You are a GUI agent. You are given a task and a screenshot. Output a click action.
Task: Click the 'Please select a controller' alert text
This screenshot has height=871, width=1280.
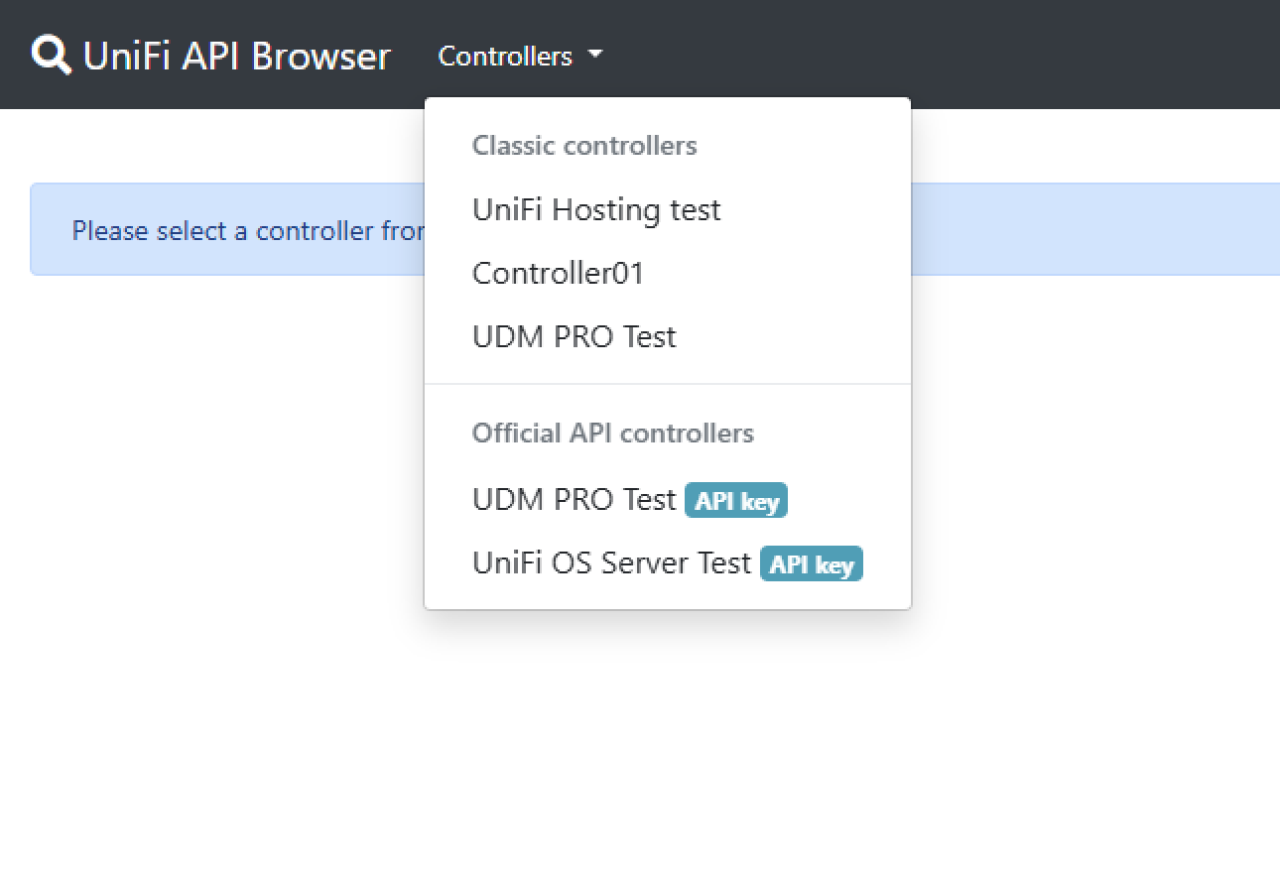[x=248, y=231]
